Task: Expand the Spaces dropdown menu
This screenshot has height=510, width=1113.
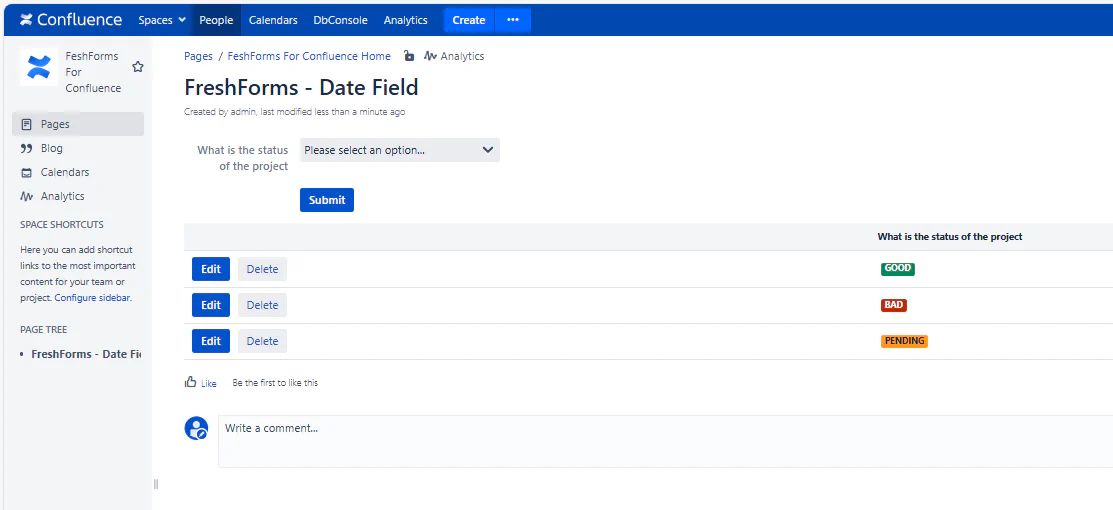Action: tap(162, 20)
